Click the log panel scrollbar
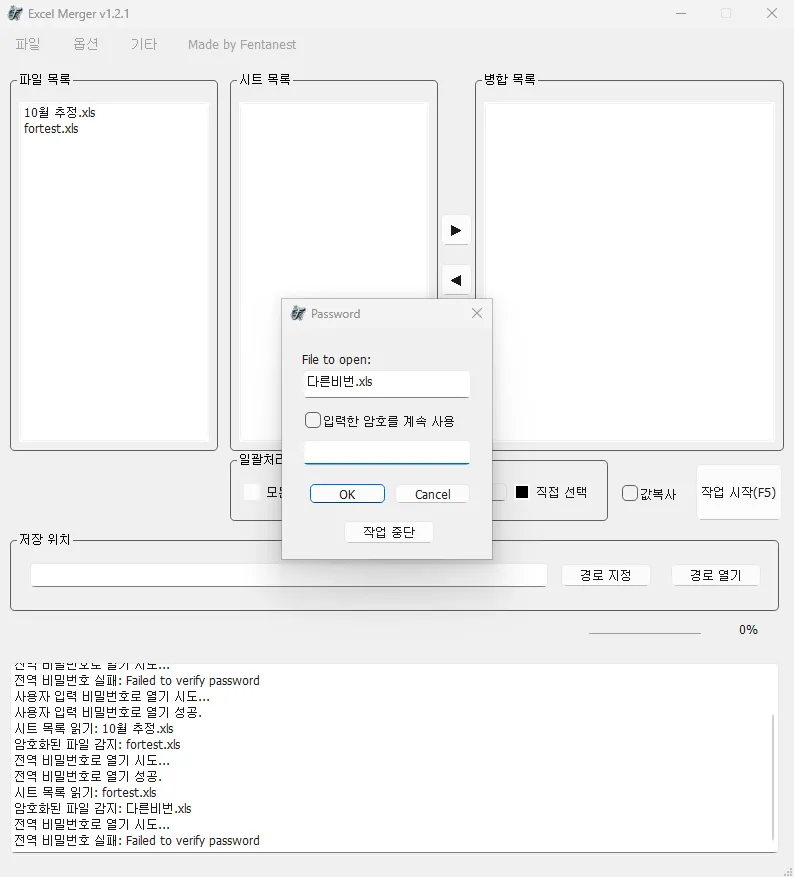The width and height of the screenshot is (794, 877). (773, 776)
